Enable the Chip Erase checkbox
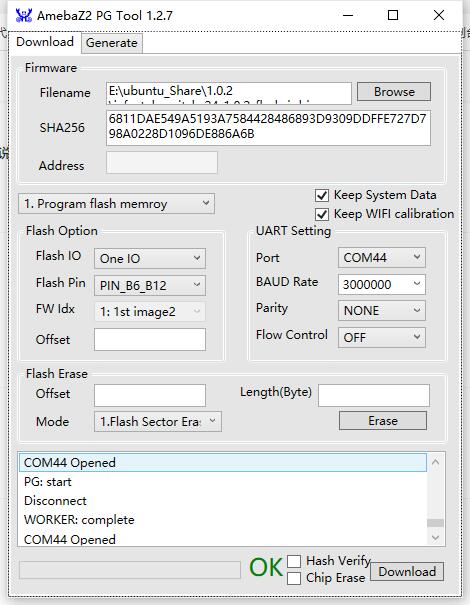 coord(294,578)
